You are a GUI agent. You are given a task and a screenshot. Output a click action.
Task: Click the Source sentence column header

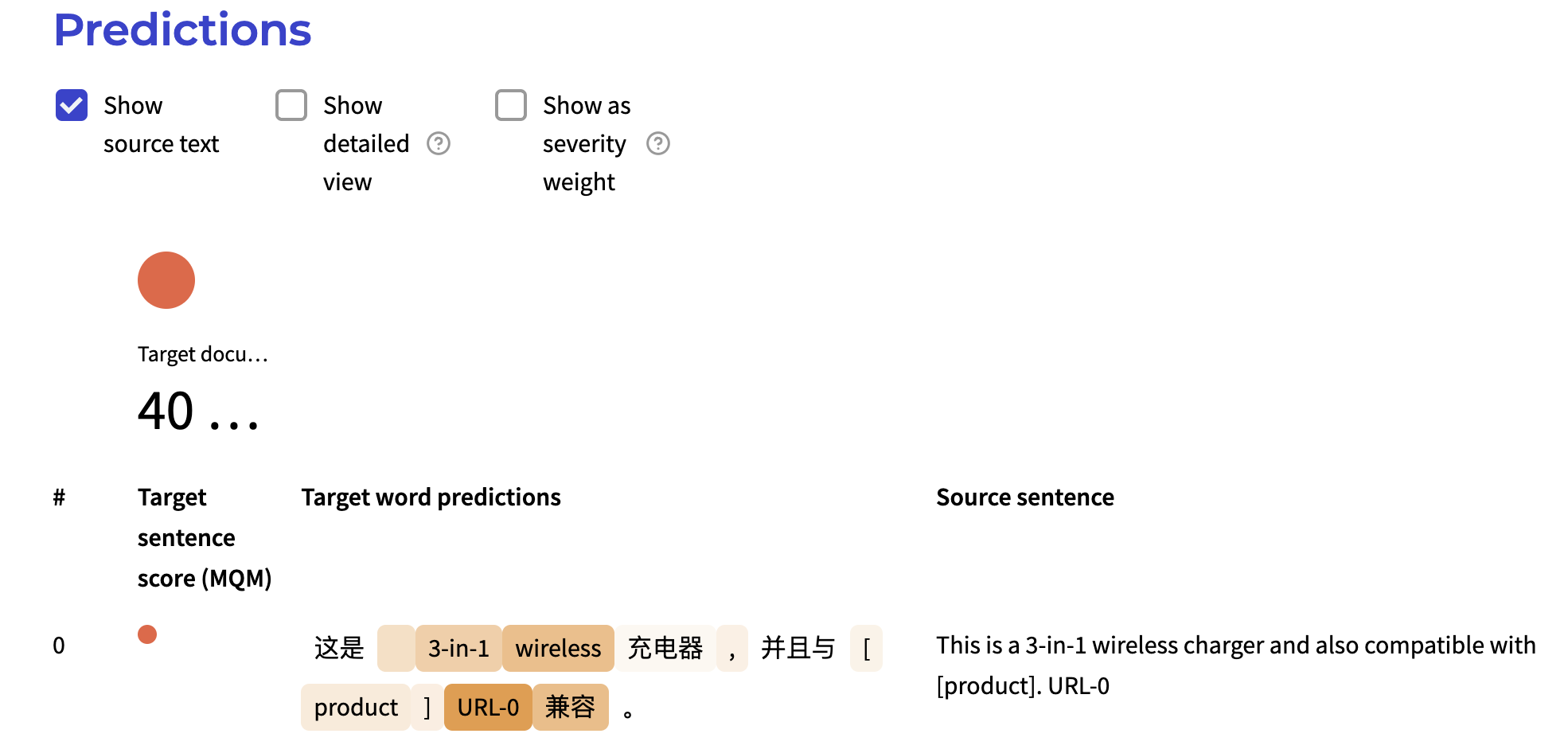1024,497
